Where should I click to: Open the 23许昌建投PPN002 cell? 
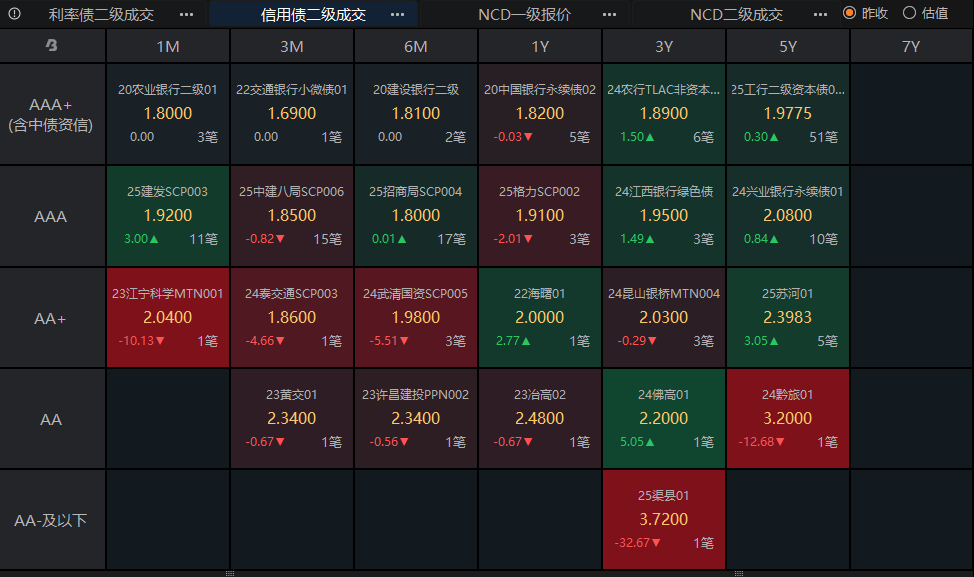[x=416, y=419]
